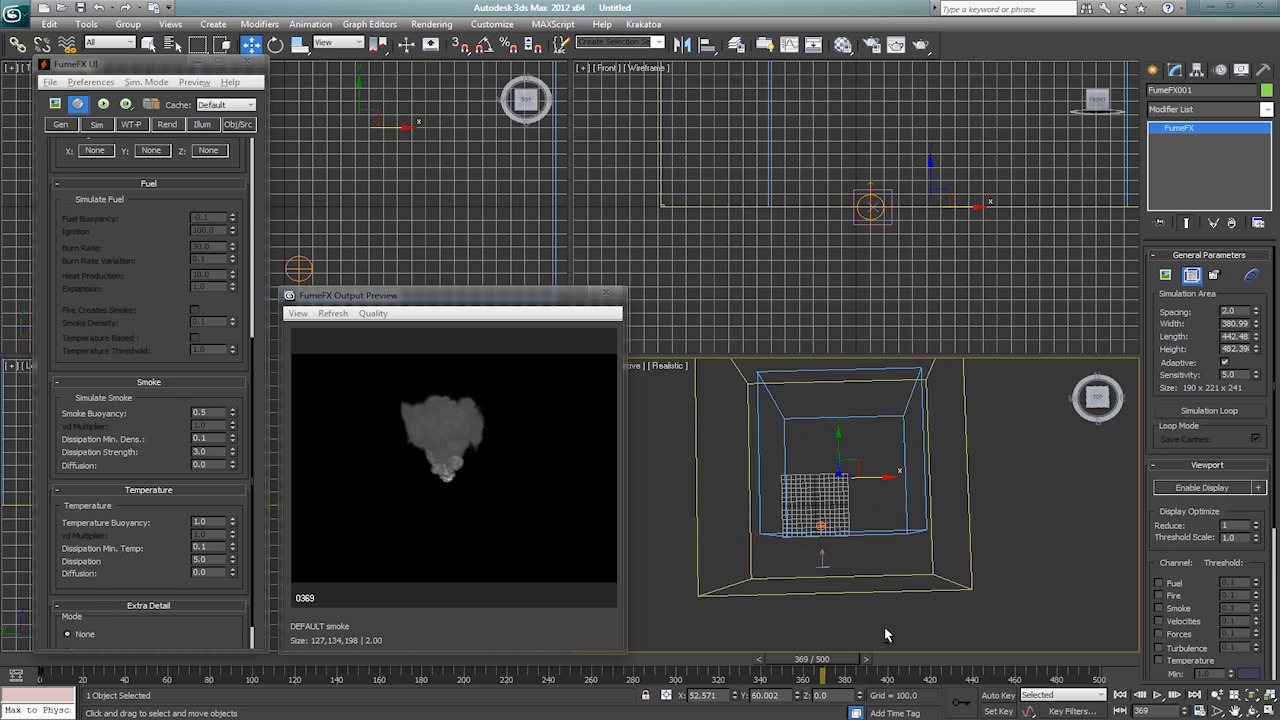This screenshot has height=720, width=1280.
Task: Click the 369 / 500 time slider
Action: tap(812, 659)
